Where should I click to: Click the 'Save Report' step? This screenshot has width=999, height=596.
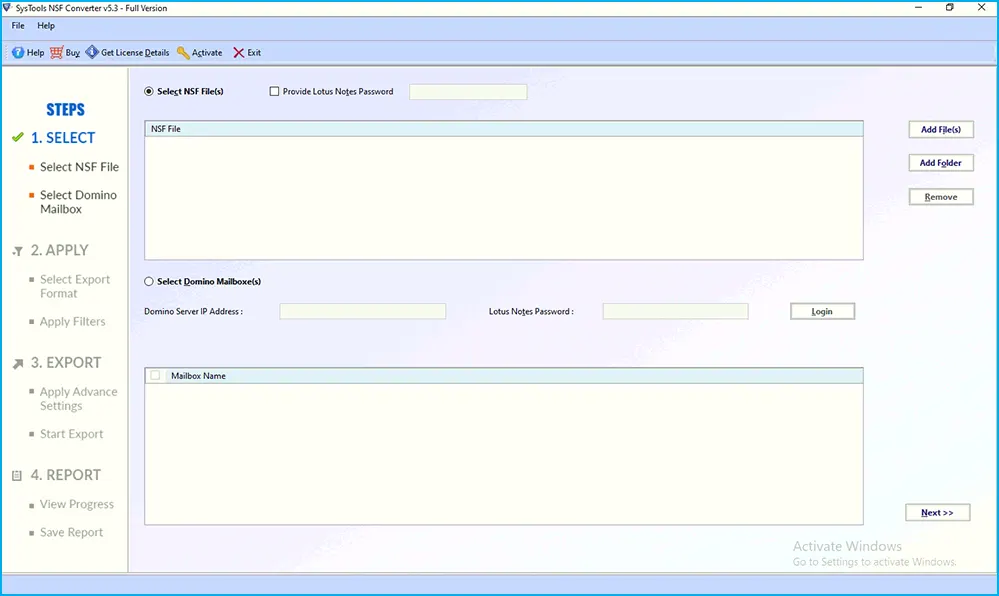[x=71, y=532]
